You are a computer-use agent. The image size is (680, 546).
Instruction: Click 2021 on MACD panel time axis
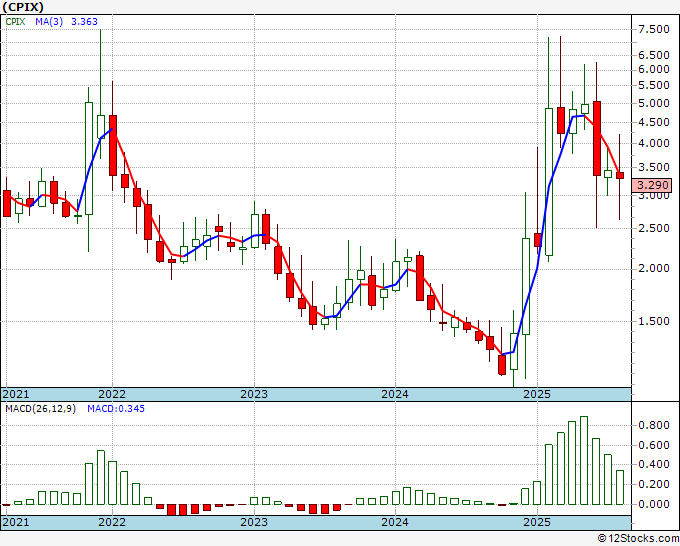tap(16, 522)
